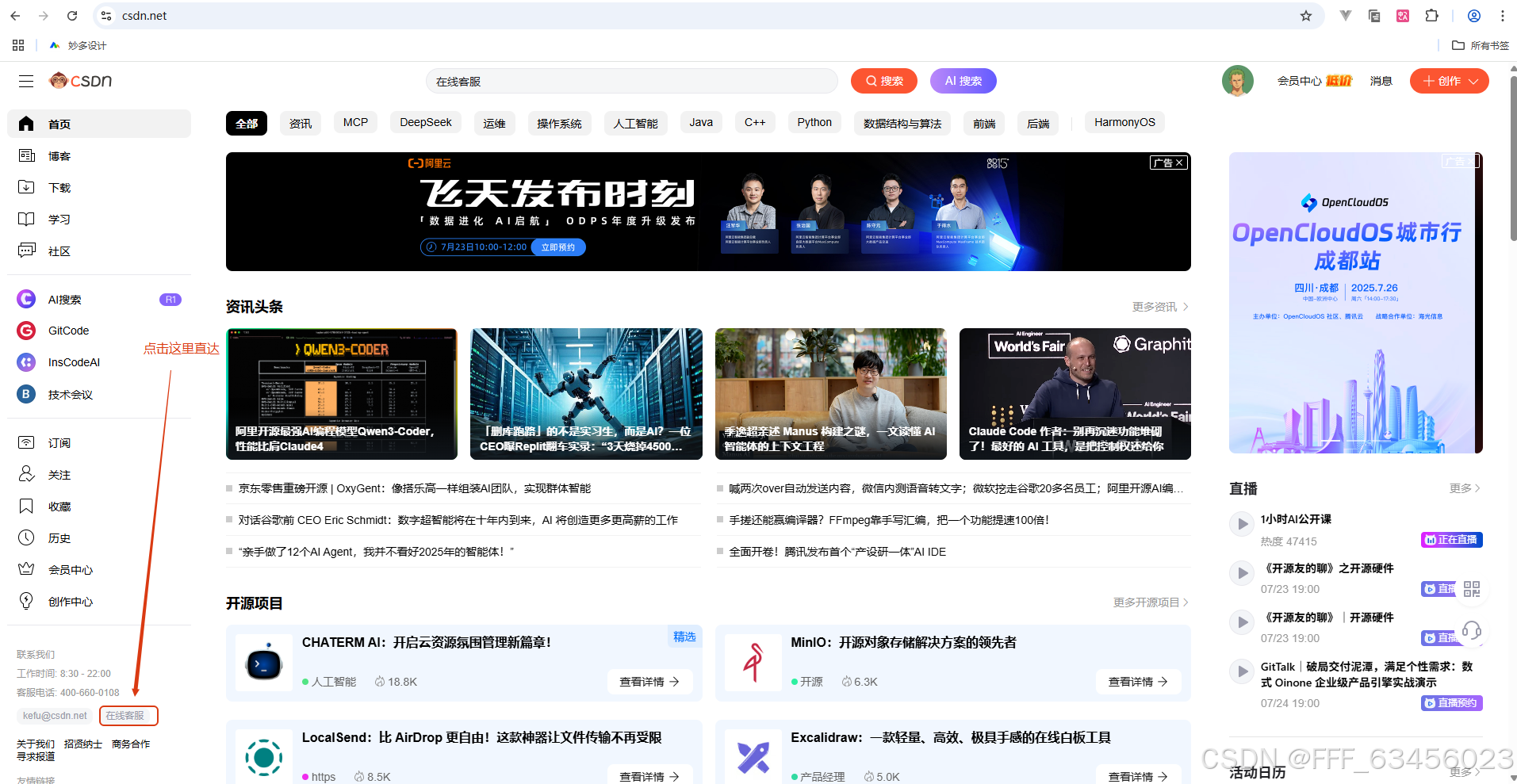Screen dimensions: 1517x784
Task: Click the kefu@csdn.net email link
Action: coord(55,716)
